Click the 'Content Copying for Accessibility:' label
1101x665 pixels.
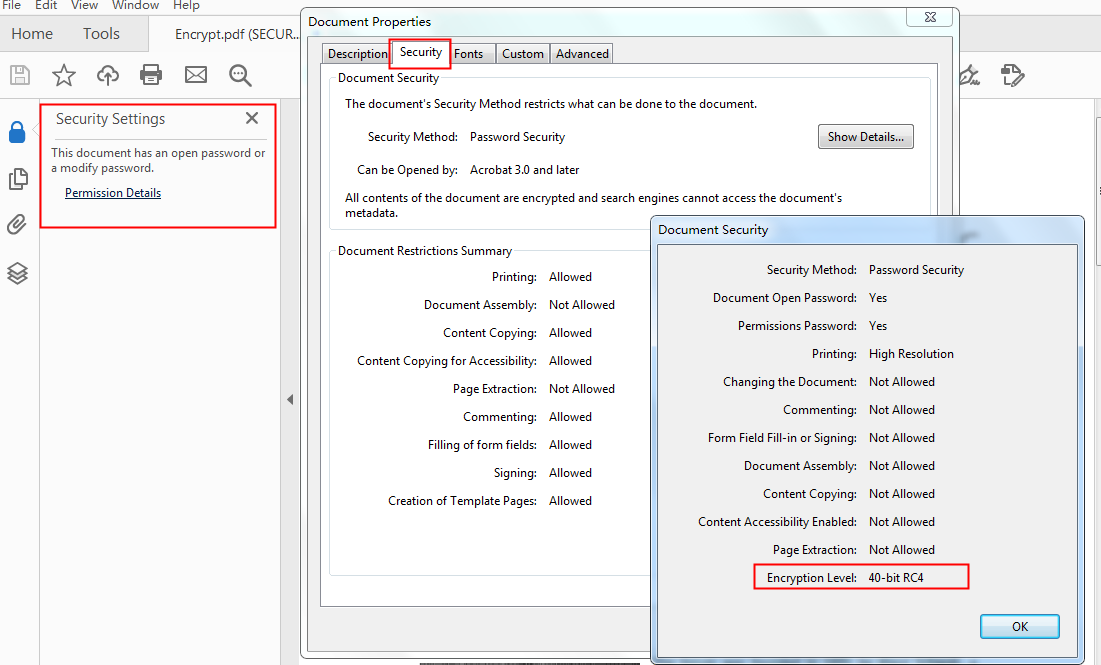click(x=447, y=361)
